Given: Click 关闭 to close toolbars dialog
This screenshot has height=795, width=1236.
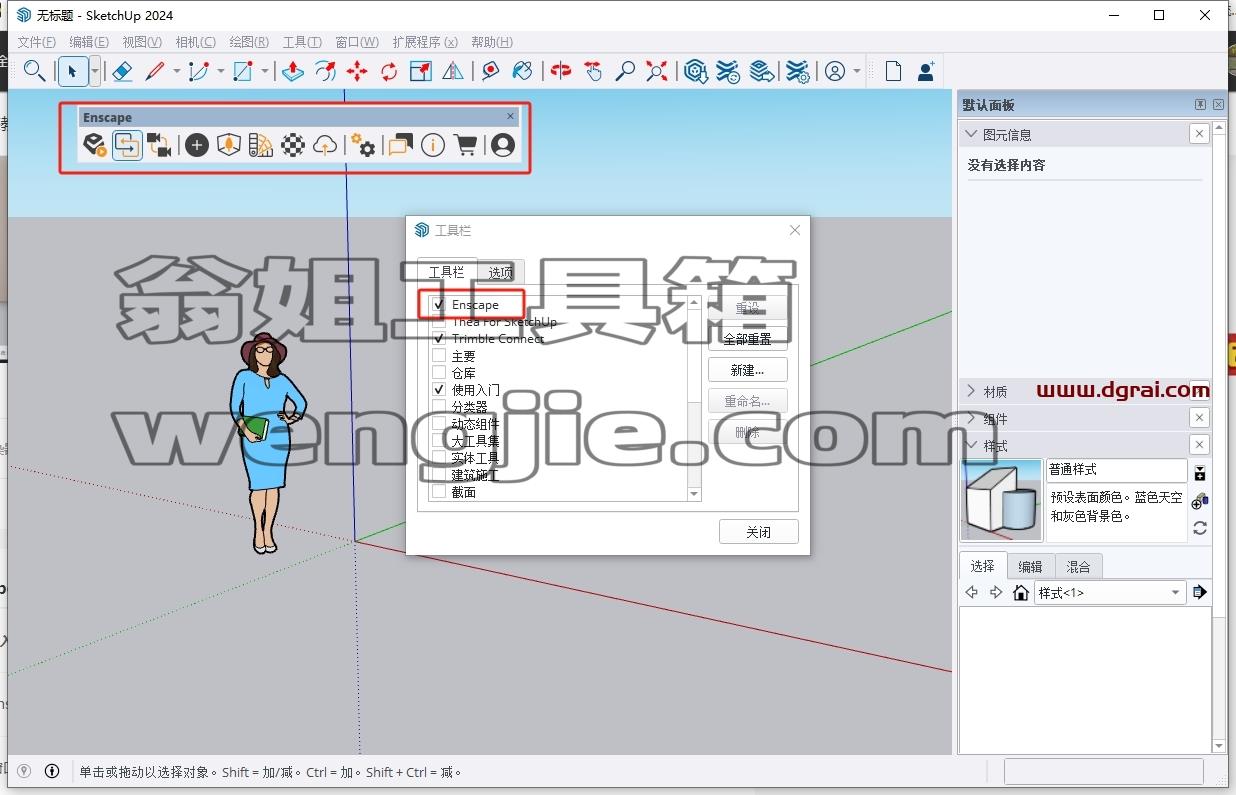Looking at the screenshot, I should point(759,532).
